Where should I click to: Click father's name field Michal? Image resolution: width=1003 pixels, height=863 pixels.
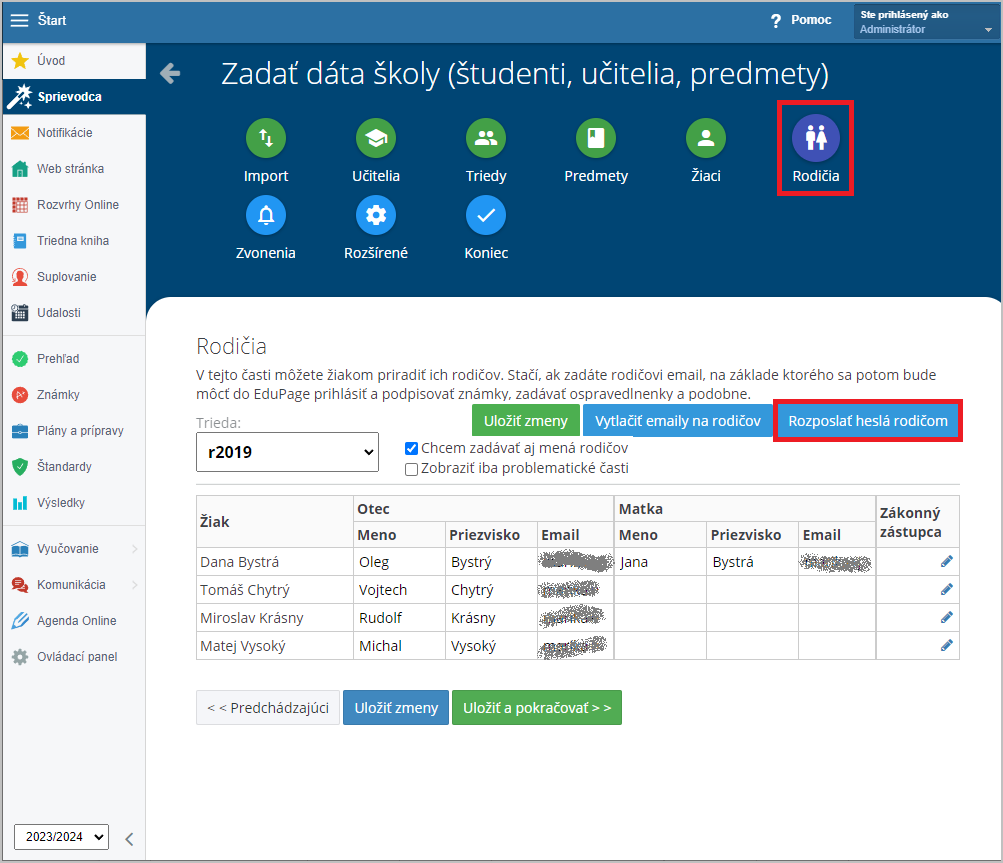399,645
